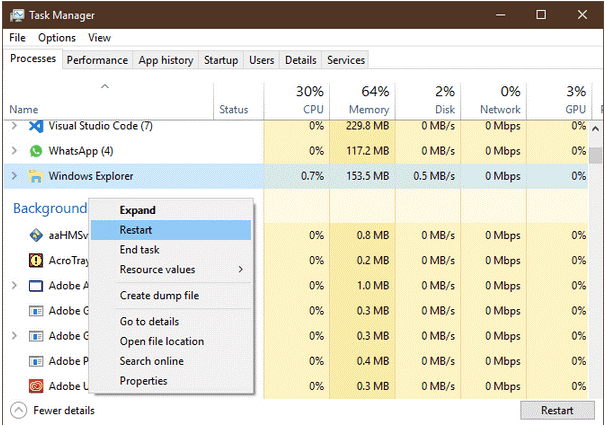Switch to the Startup tab
The image size is (605, 427).
(221, 60)
